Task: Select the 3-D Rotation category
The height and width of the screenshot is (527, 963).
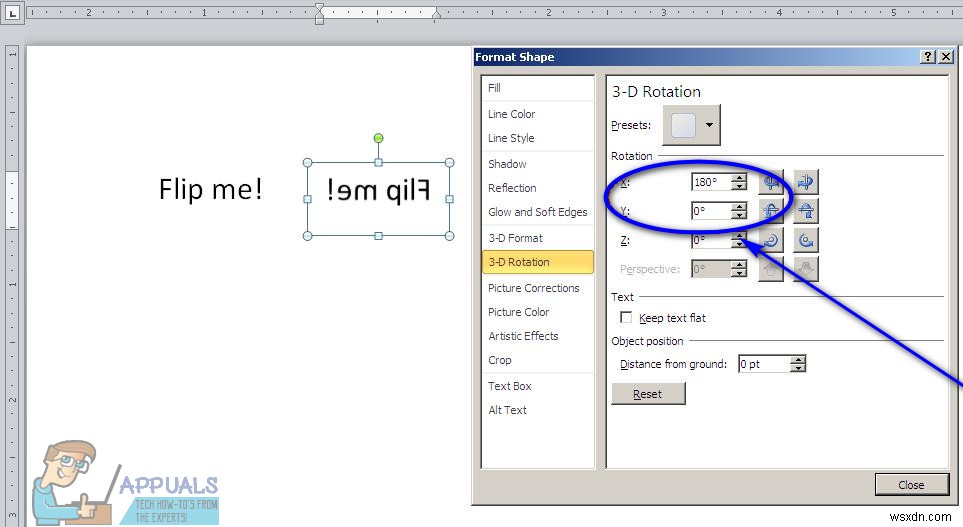Action: (538, 262)
